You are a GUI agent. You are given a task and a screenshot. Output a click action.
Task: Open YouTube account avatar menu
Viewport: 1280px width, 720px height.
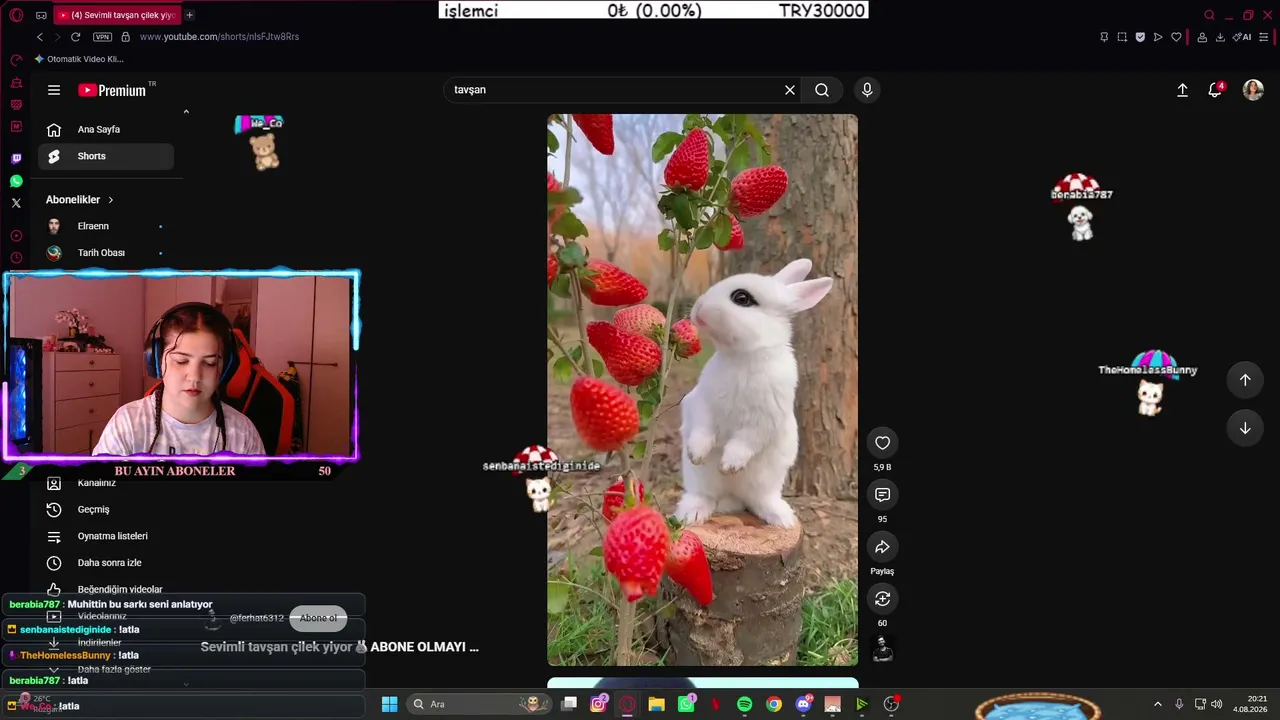[x=1253, y=90]
